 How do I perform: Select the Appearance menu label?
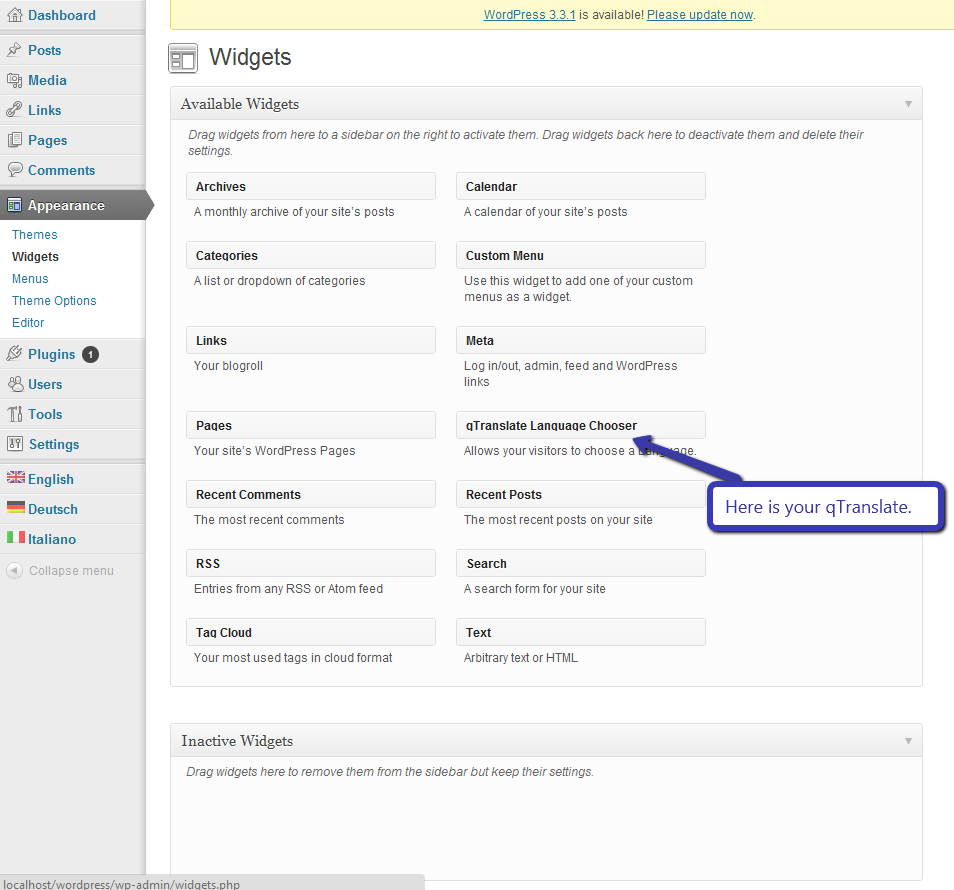coord(66,206)
